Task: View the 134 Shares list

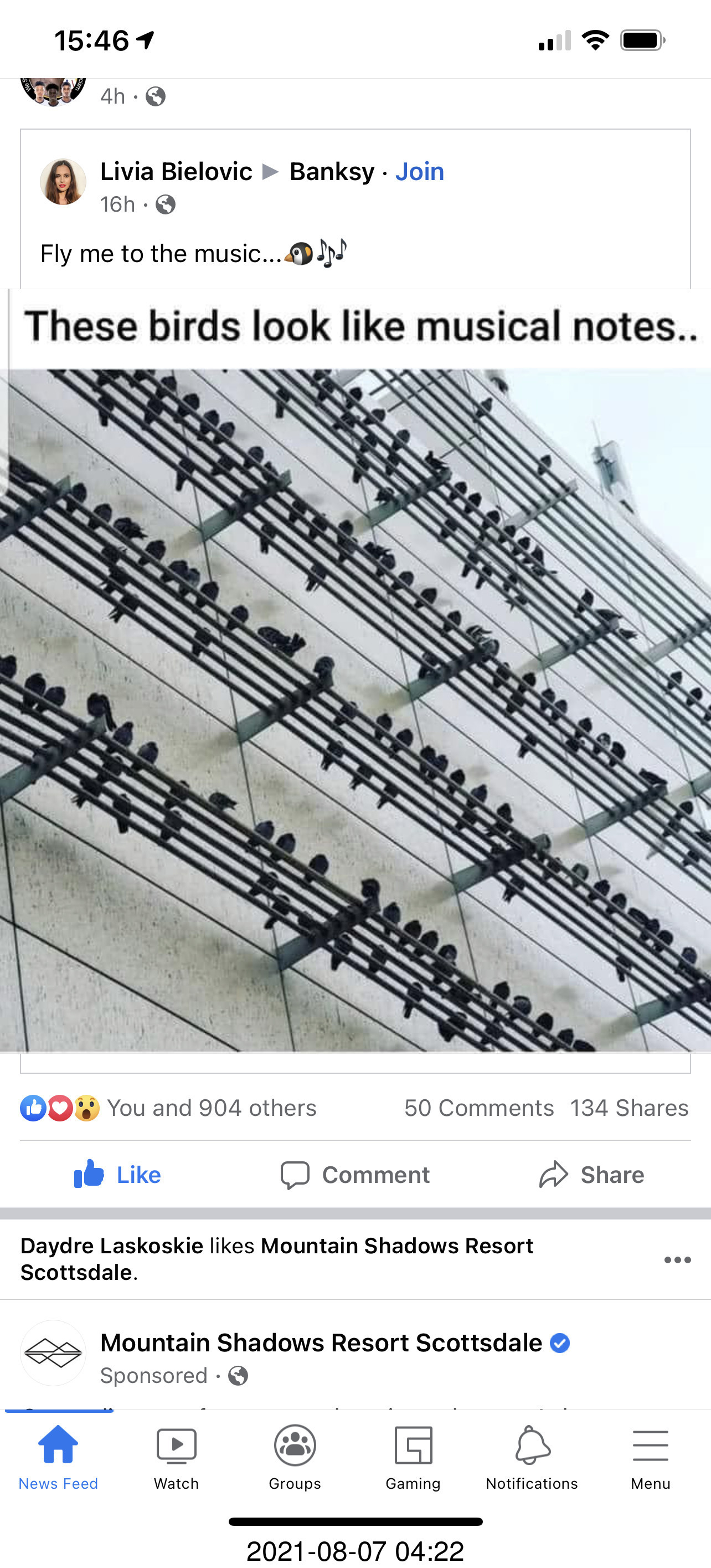Action: pyautogui.click(x=630, y=1108)
